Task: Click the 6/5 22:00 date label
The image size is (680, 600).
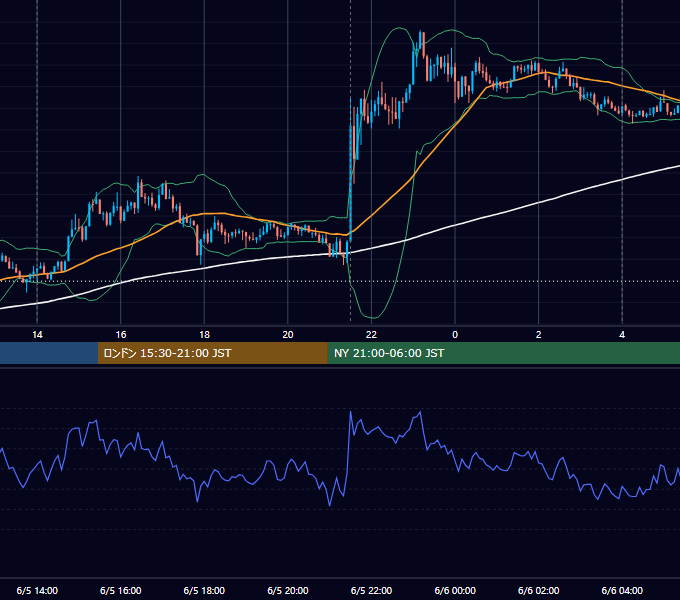Action: [371, 591]
